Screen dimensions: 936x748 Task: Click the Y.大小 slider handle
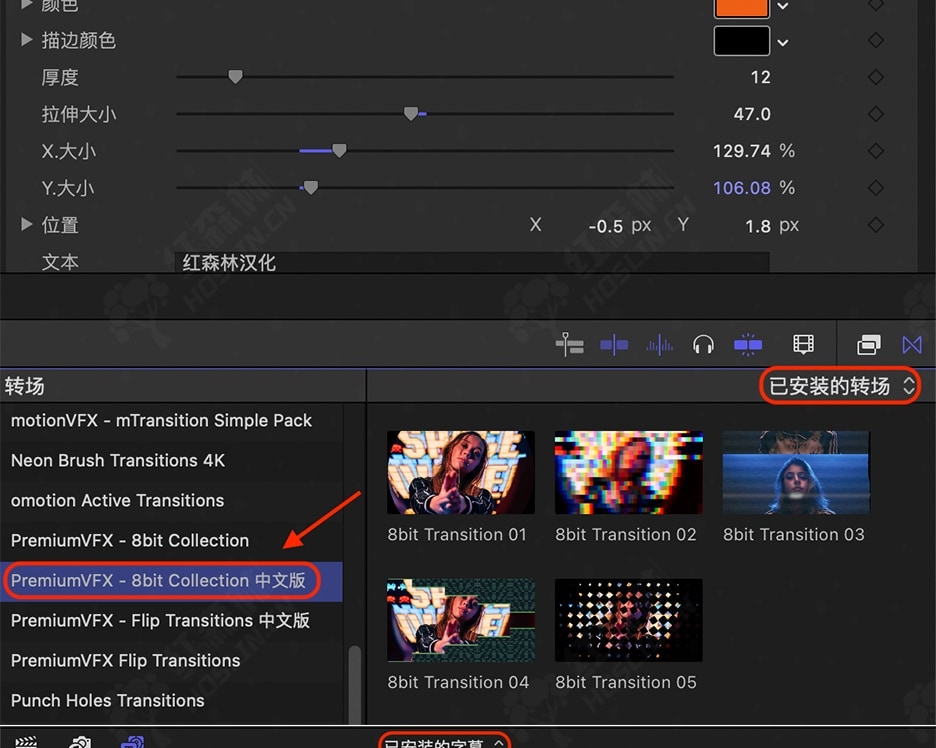pyautogui.click(x=310, y=187)
